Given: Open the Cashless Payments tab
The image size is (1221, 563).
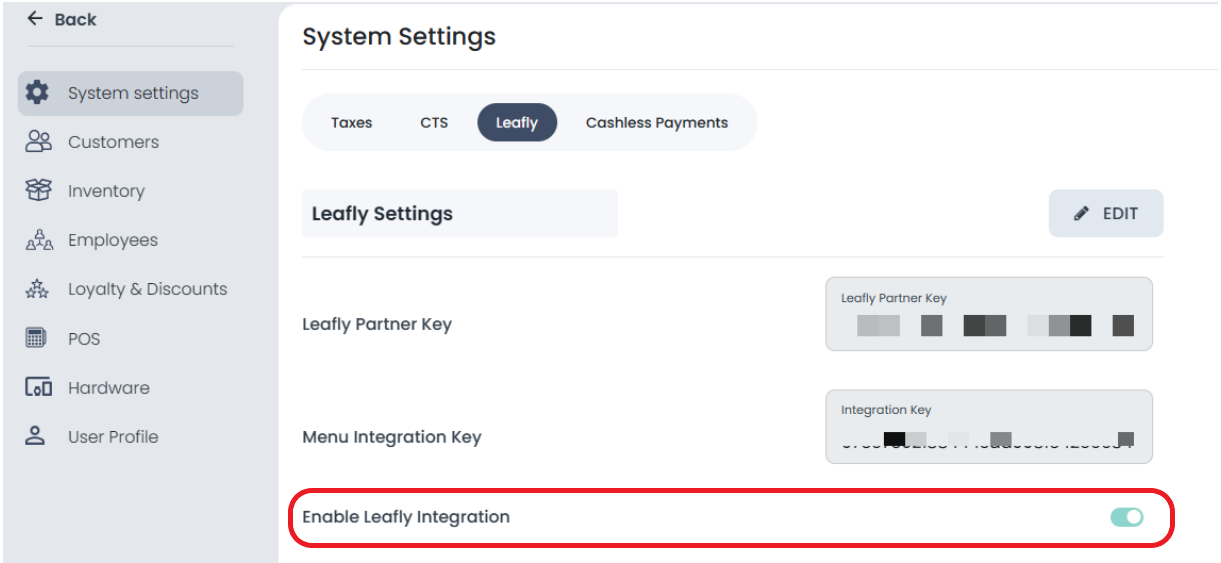Looking at the screenshot, I should (x=657, y=123).
